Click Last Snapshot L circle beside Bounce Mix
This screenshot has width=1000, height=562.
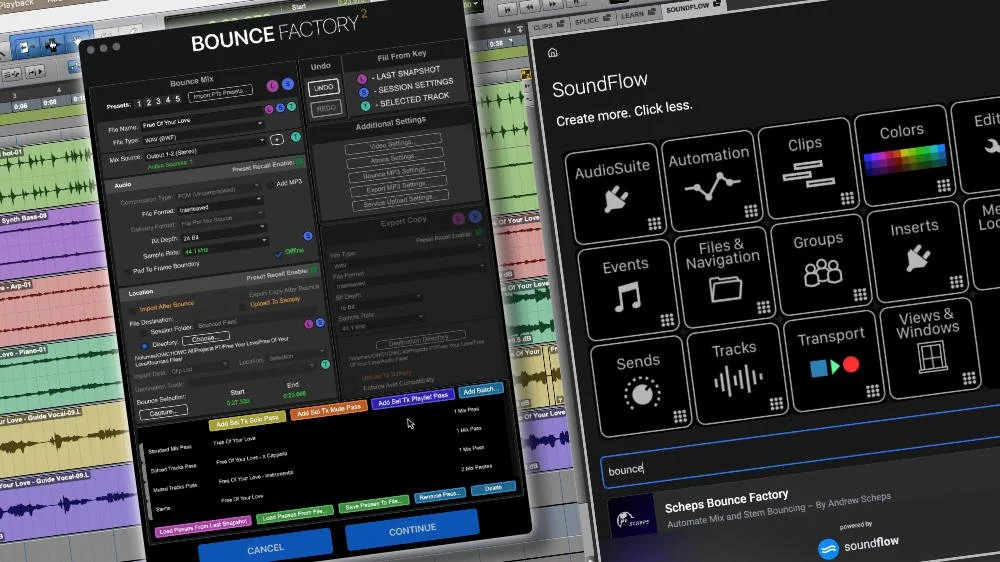point(273,85)
